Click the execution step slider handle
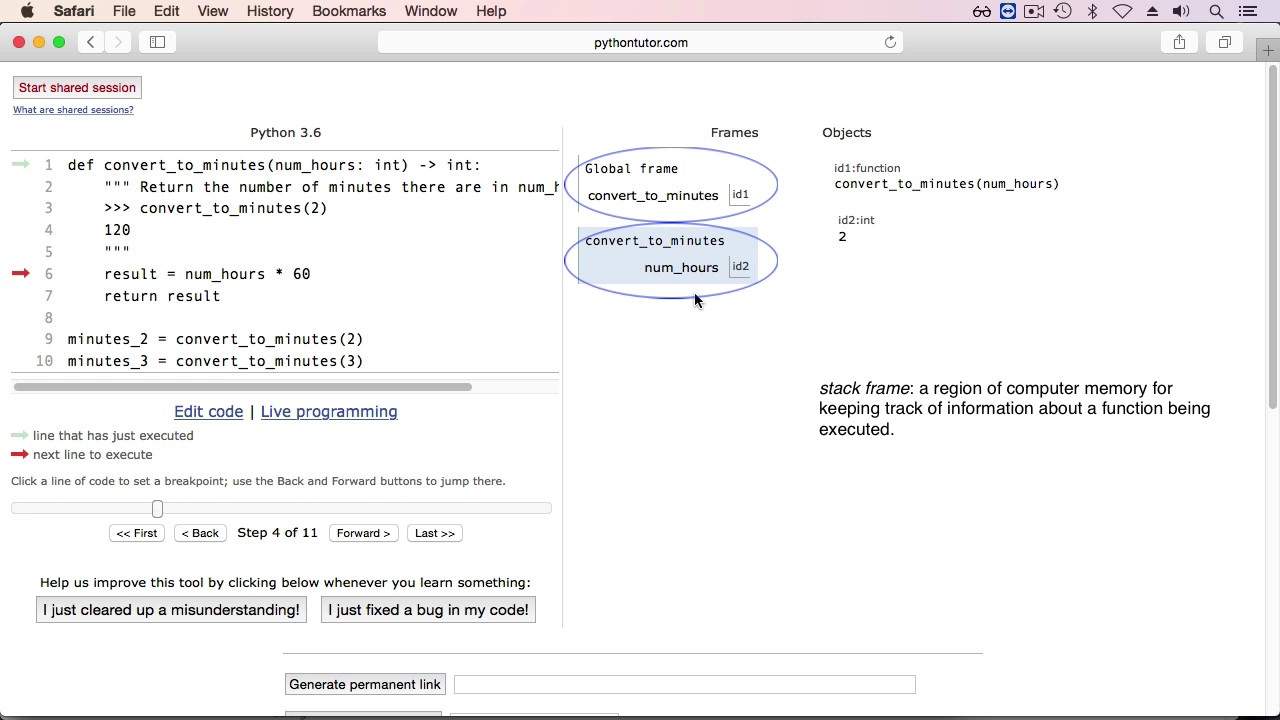The image size is (1280, 720). (157, 509)
